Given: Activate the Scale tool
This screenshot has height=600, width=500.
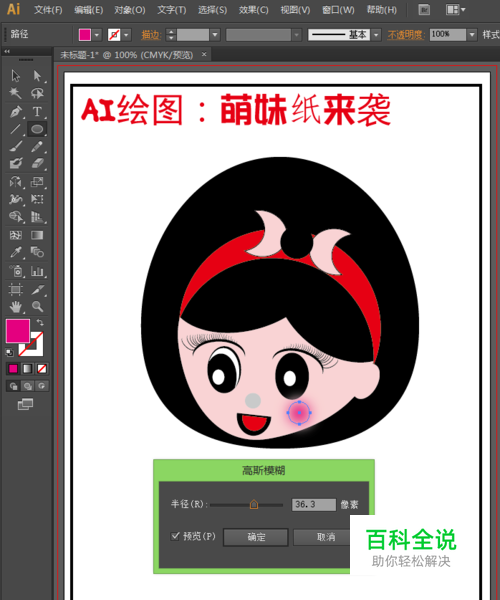Looking at the screenshot, I should [x=37, y=181].
